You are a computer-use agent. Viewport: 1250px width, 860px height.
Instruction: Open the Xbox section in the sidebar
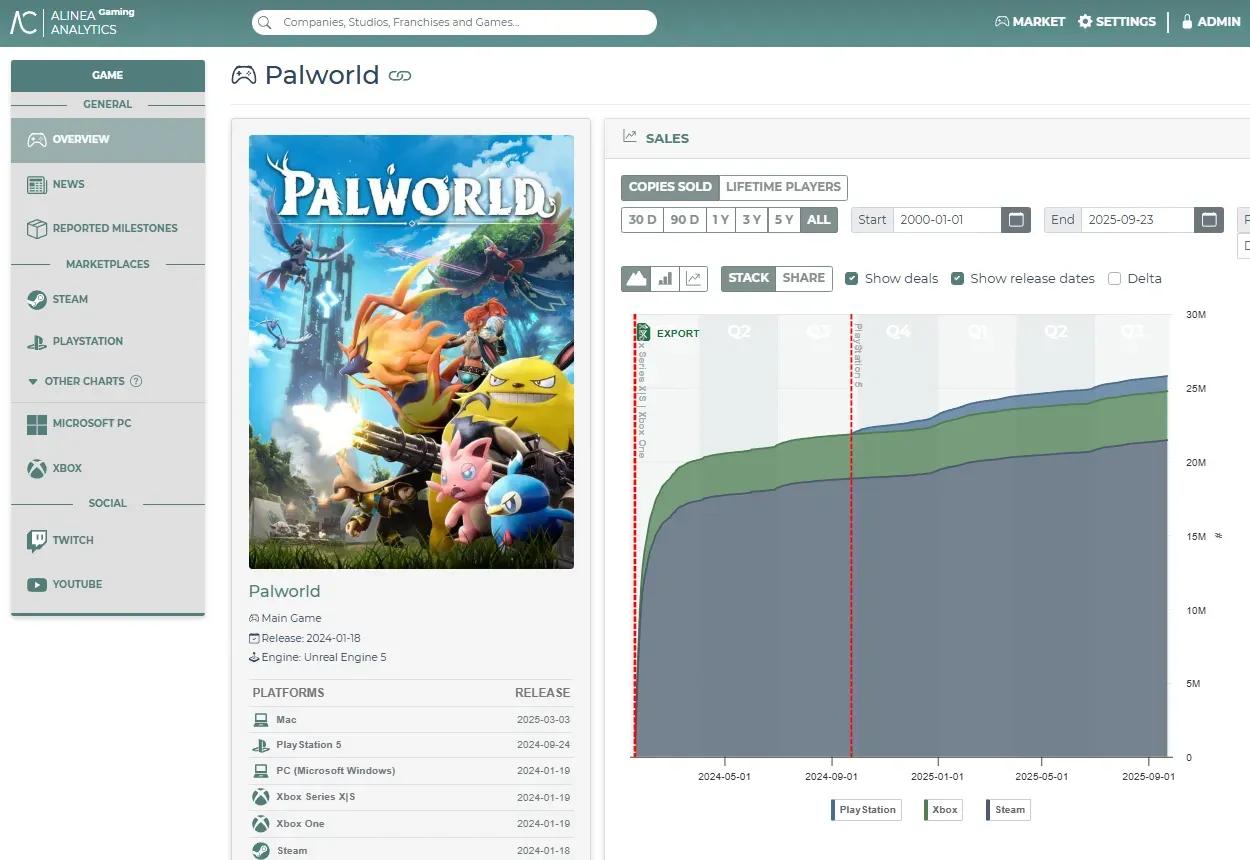click(68, 468)
